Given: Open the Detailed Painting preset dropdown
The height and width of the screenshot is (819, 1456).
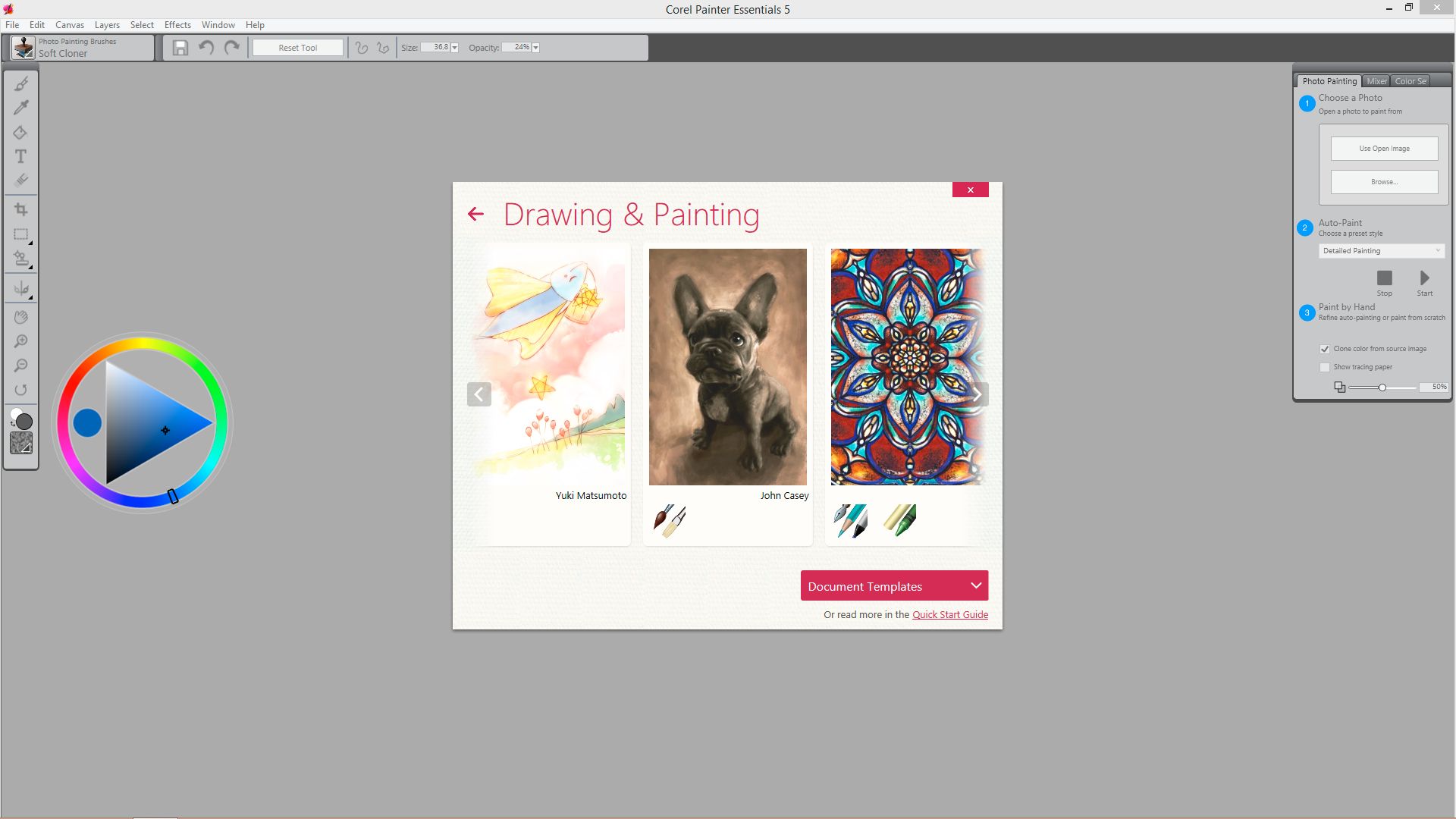Looking at the screenshot, I should click(1381, 251).
